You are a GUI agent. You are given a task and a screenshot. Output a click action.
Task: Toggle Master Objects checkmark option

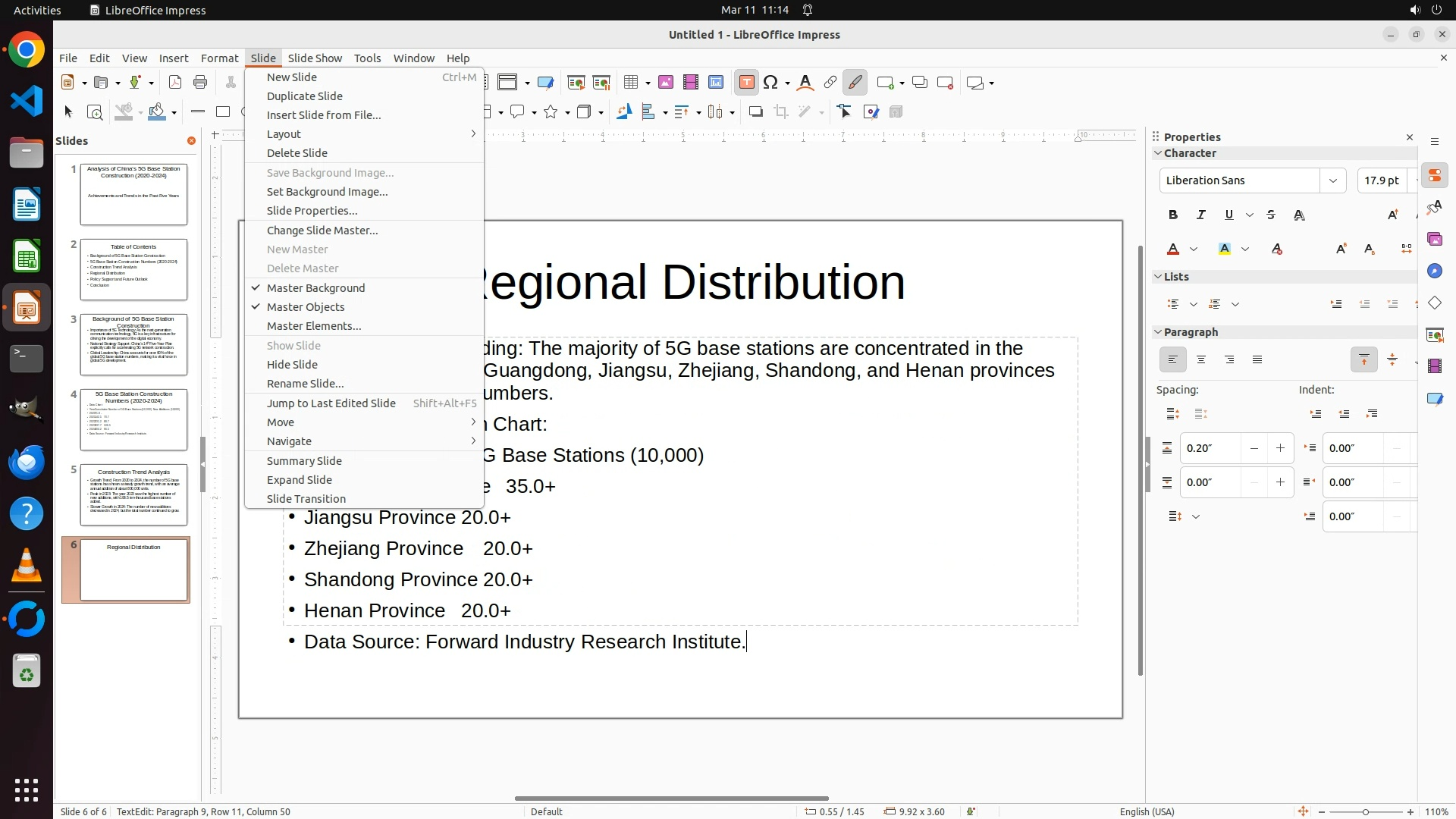pyautogui.click(x=306, y=307)
